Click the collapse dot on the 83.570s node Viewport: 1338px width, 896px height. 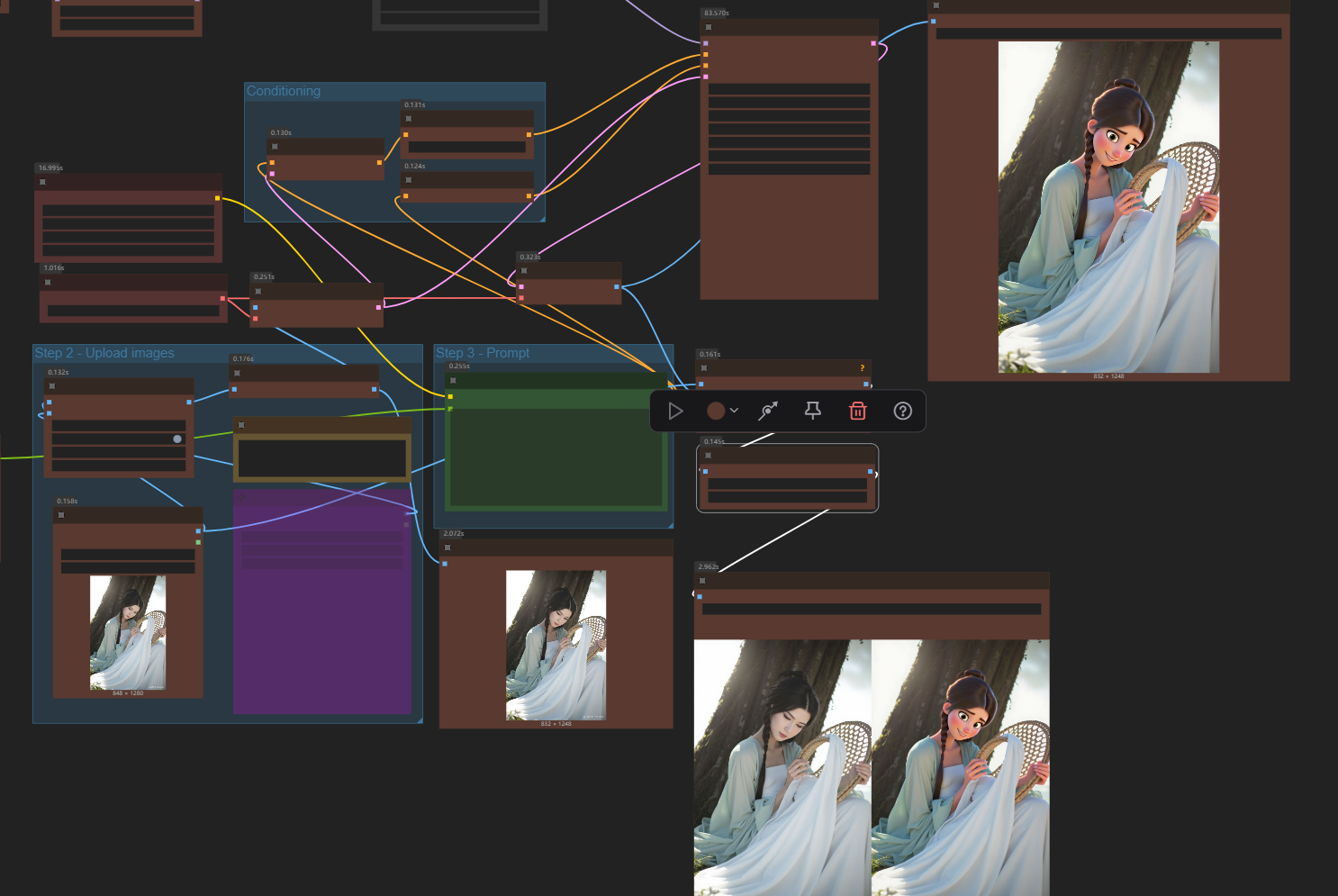click(x=709, y=27)
